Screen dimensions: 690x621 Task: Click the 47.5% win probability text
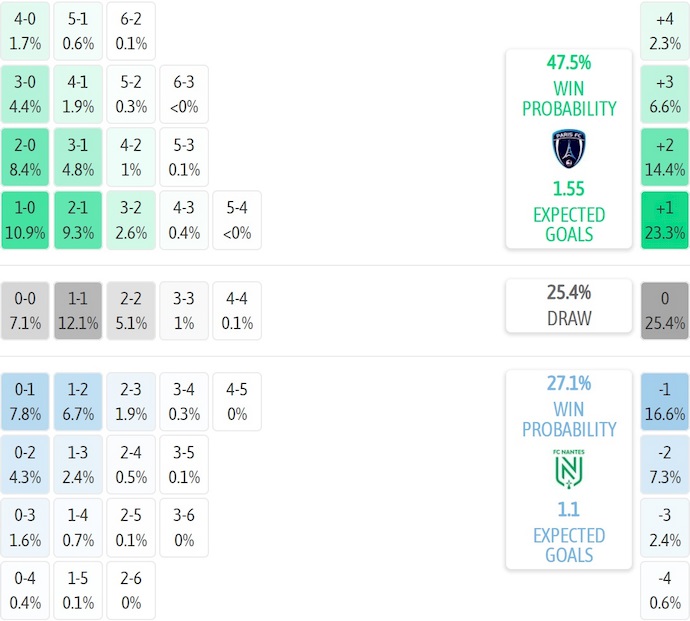pos(569,62)
